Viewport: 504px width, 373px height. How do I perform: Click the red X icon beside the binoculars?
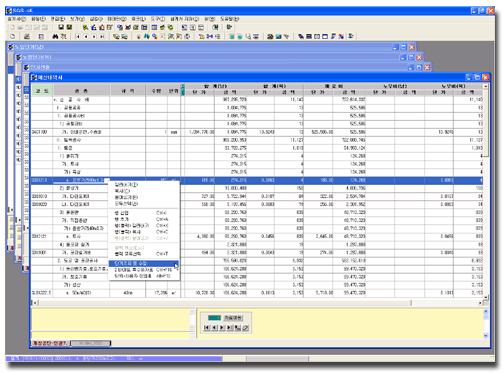[x=63, y=36]
